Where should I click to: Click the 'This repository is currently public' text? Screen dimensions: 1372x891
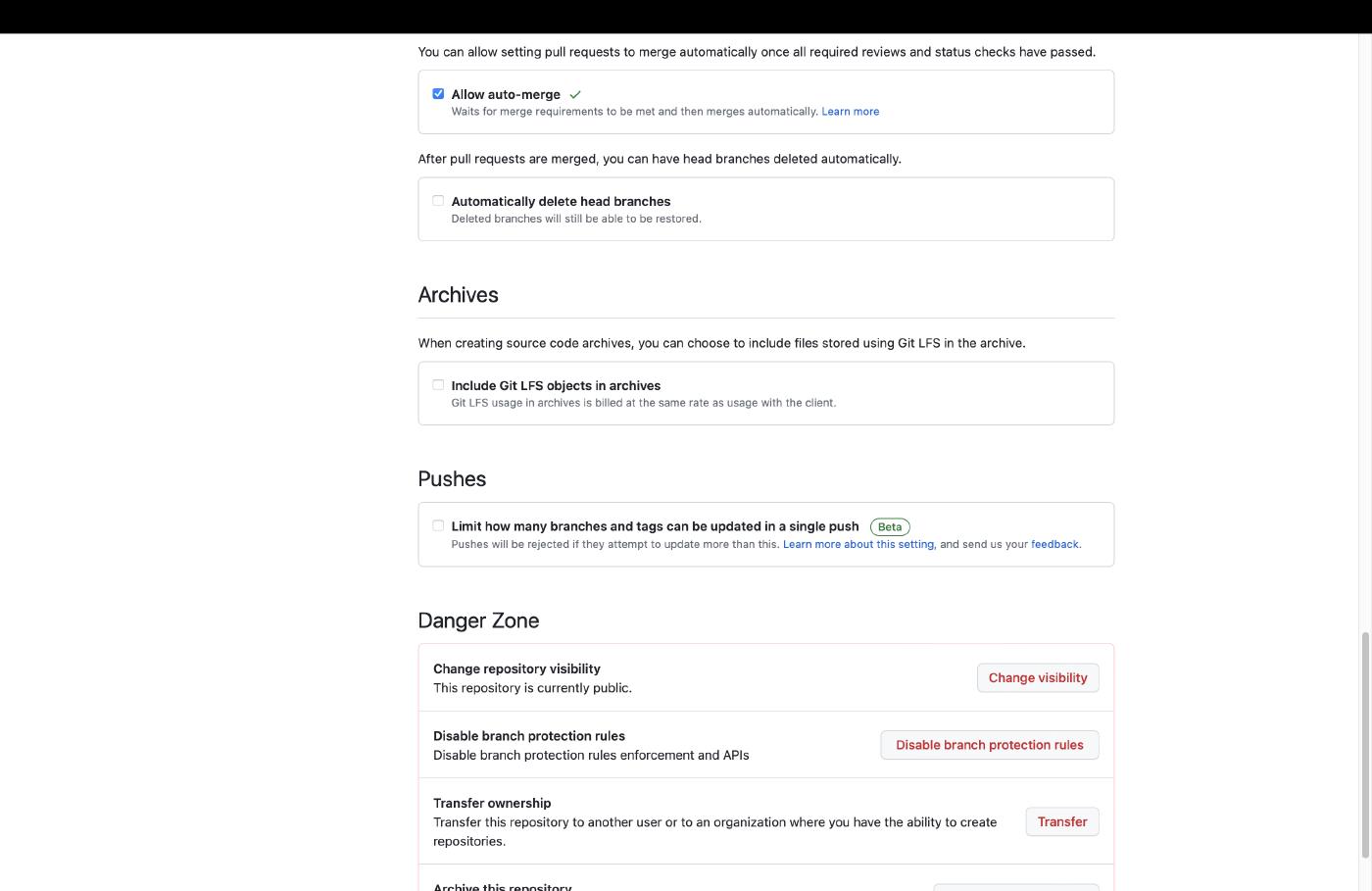point(532,688)
